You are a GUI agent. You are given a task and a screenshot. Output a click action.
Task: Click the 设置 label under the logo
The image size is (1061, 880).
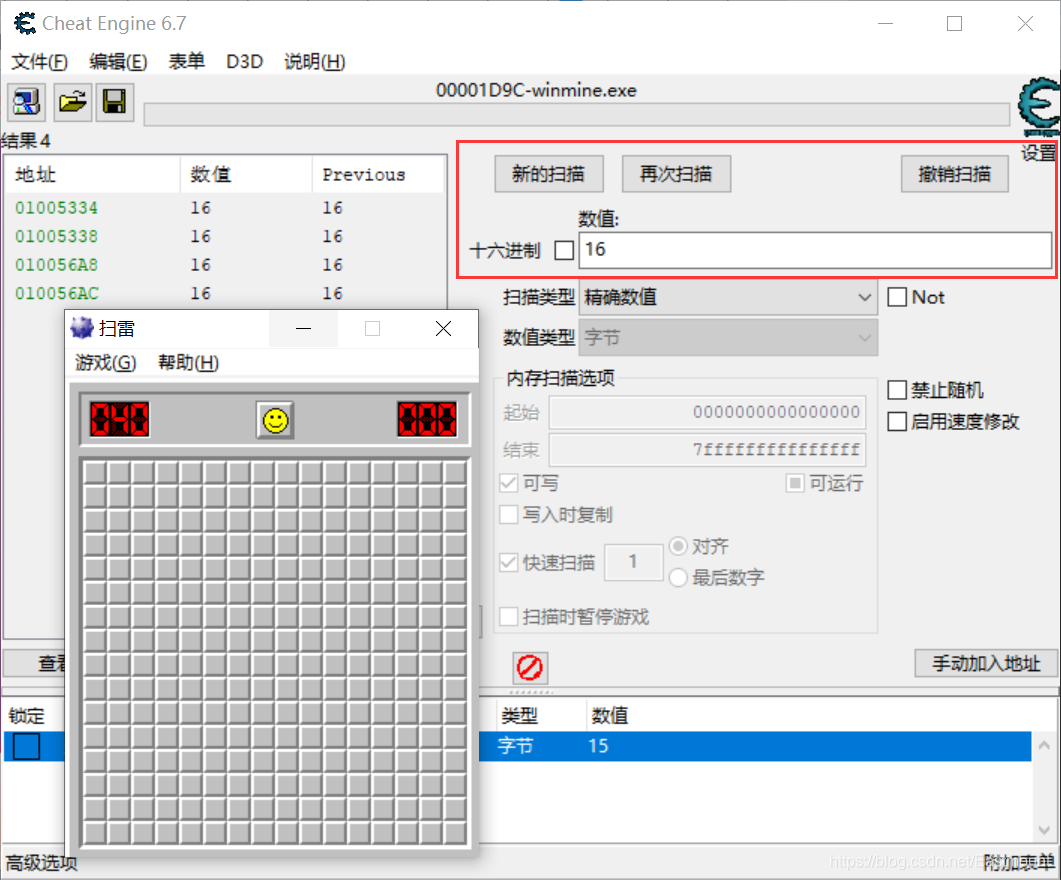pyautogui.click(x=1038, y=153)
